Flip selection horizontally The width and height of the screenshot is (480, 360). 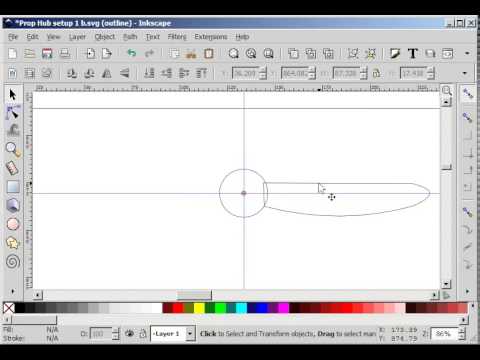107,73
